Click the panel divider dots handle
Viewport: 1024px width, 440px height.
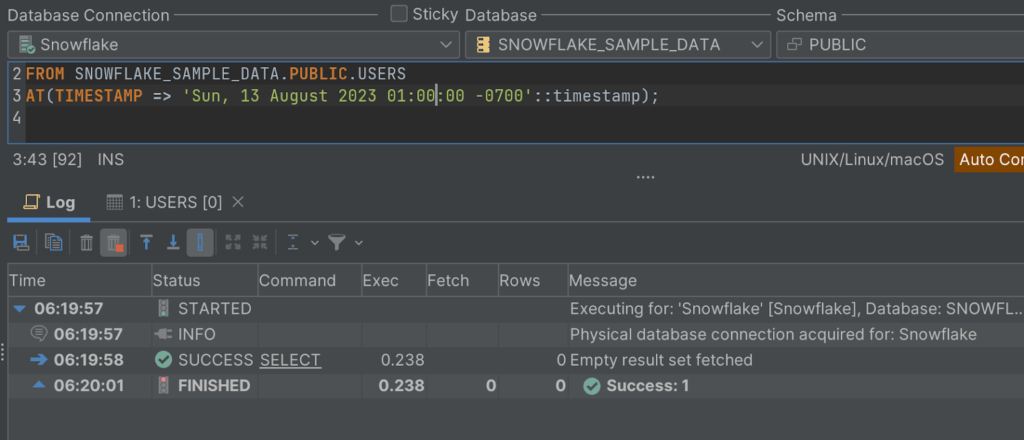click(645, 177)
